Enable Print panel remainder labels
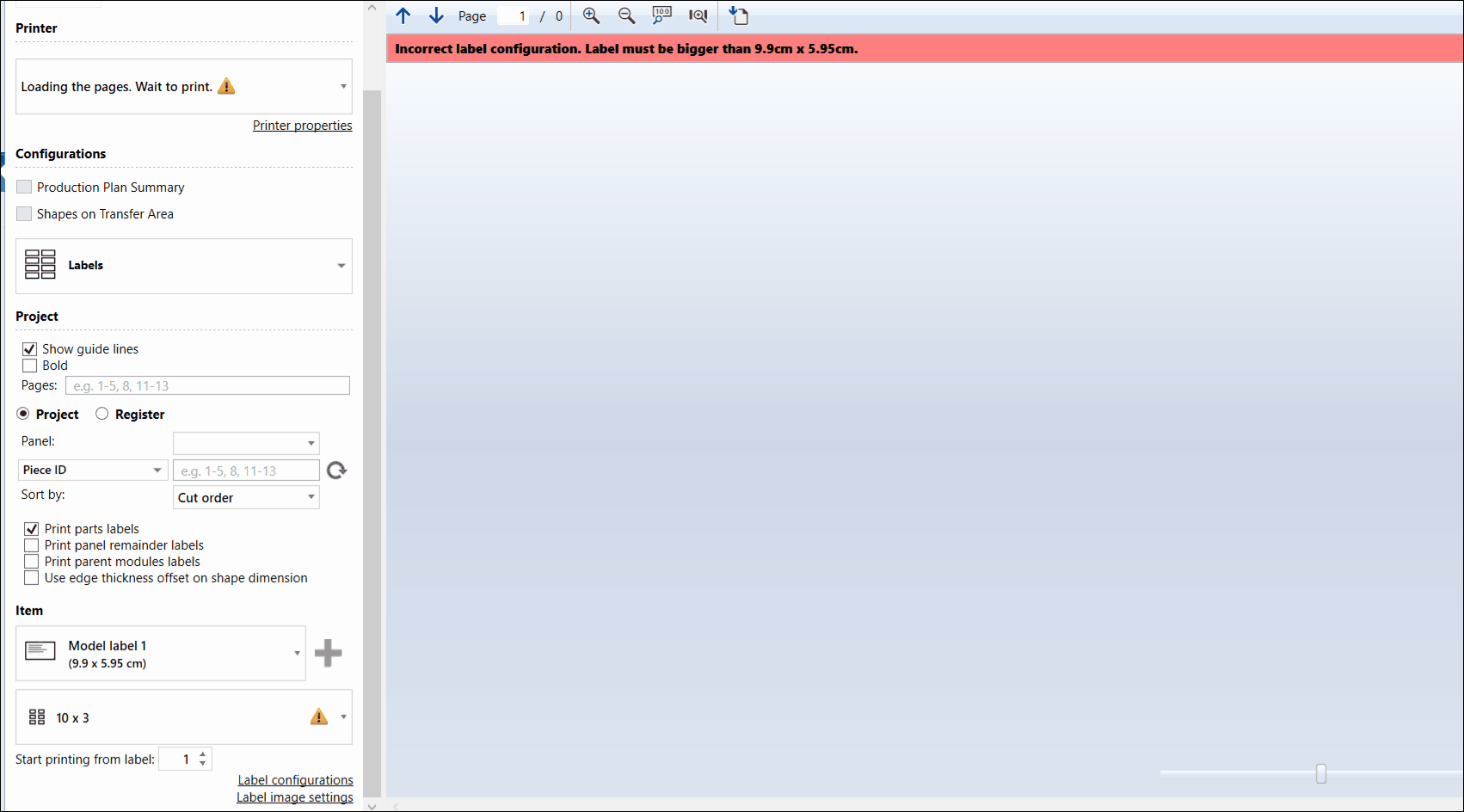 [32, 545]
